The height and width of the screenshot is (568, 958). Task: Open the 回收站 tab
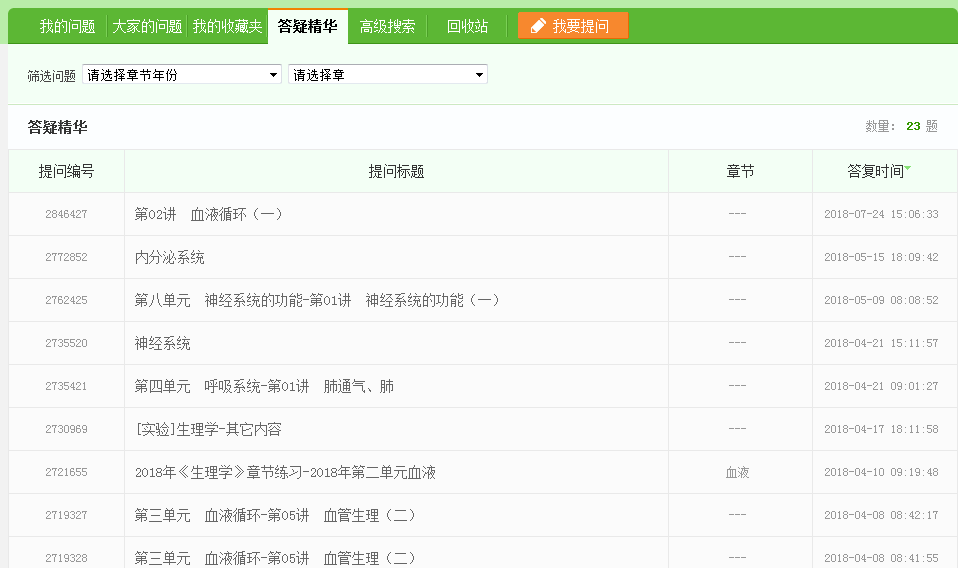pos(467,27)
